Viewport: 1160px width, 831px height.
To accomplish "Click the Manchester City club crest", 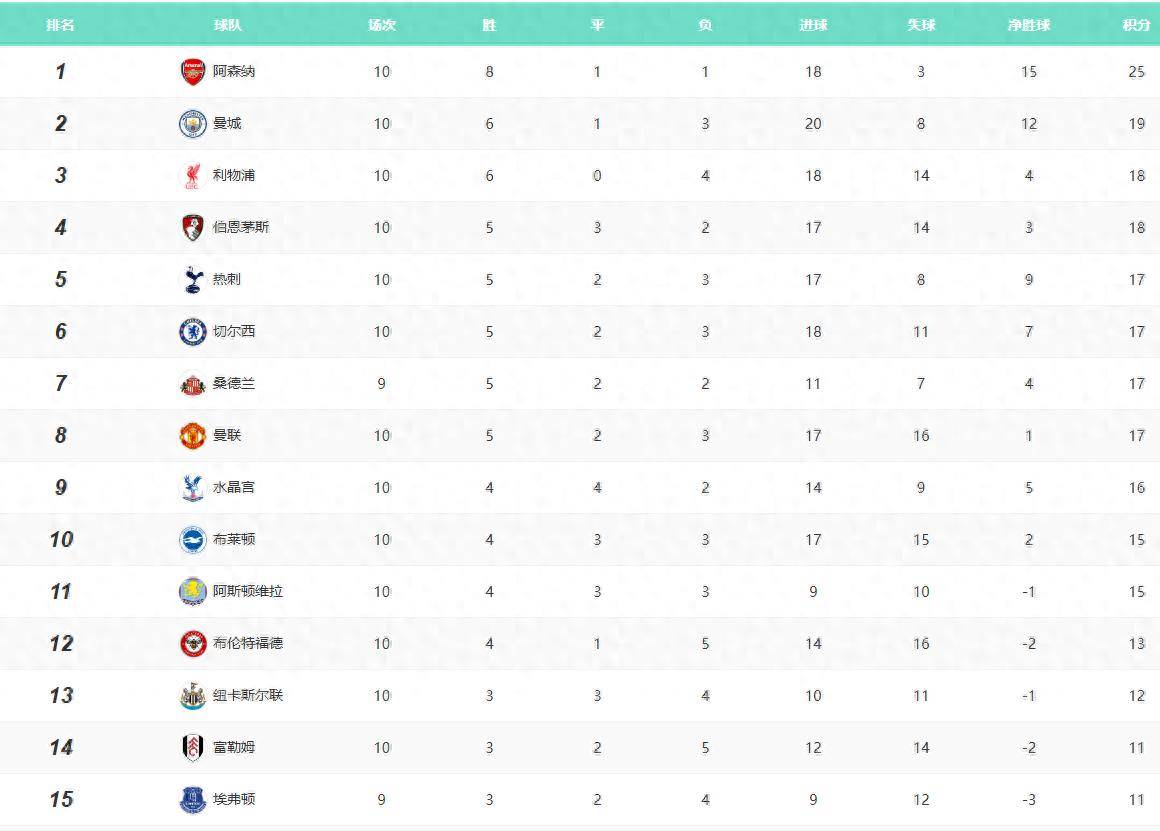I will pyautogui.click(x=192, y=124).
